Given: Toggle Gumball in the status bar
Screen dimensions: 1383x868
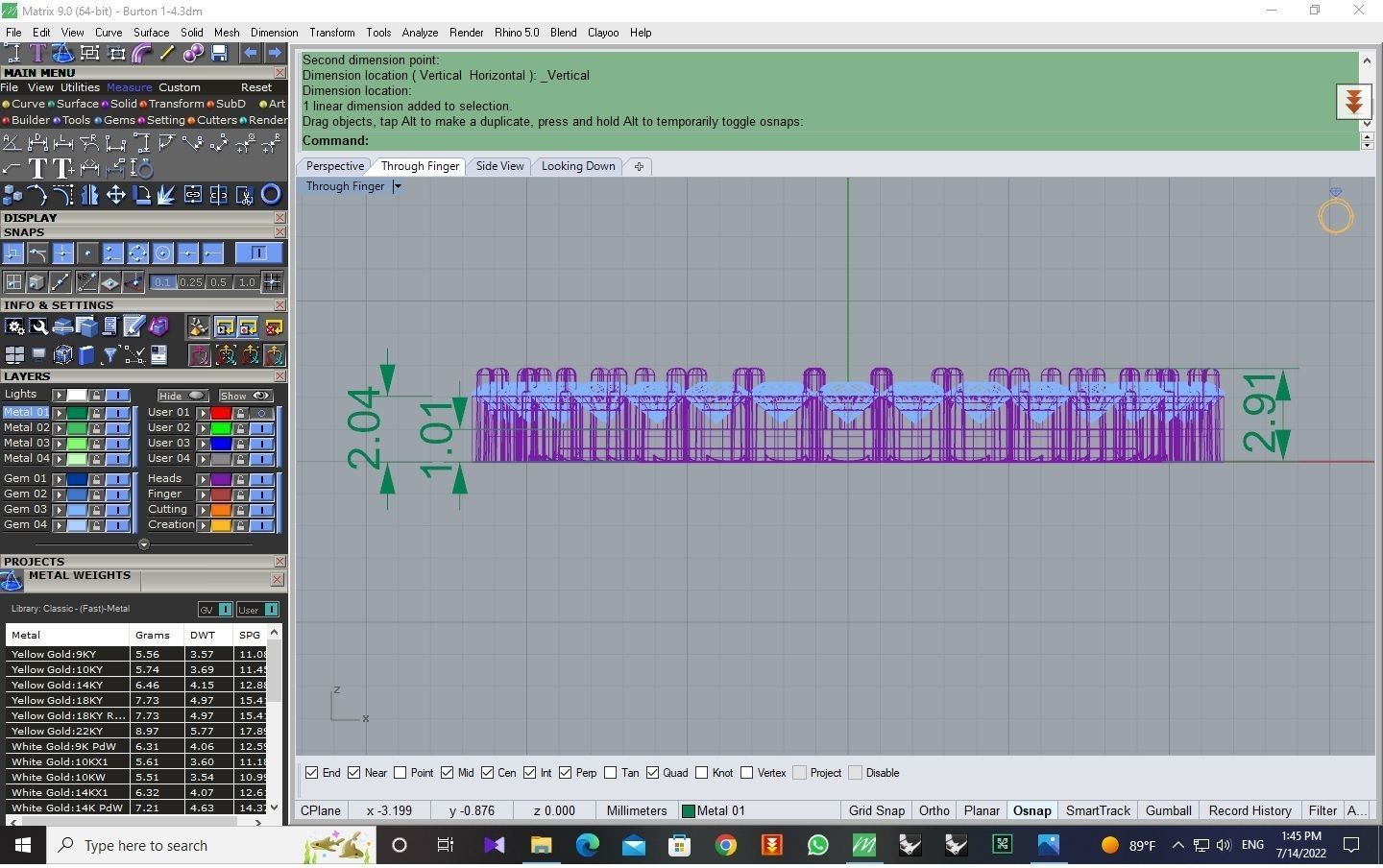Looking at the screenshot, I should pos(1169,810).
